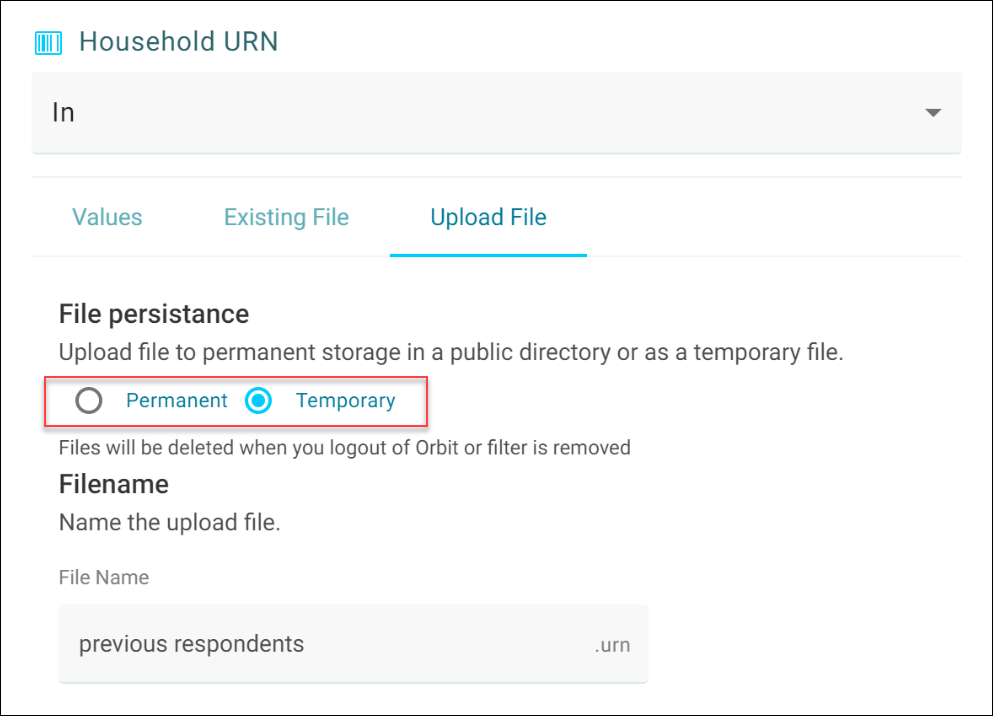Expand the dropdown arrow beside 'In'

click(x=933, y=113)
